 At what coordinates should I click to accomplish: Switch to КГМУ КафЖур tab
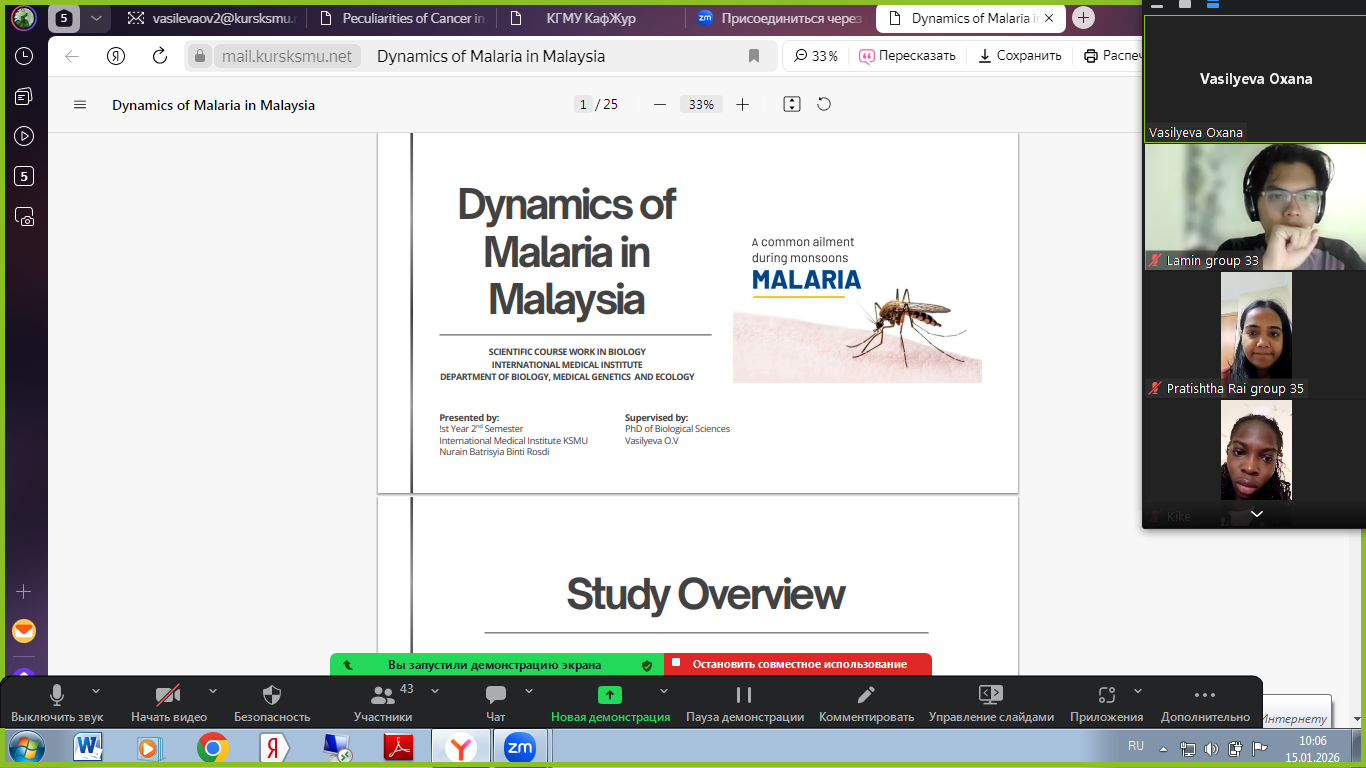click(588, 18)
